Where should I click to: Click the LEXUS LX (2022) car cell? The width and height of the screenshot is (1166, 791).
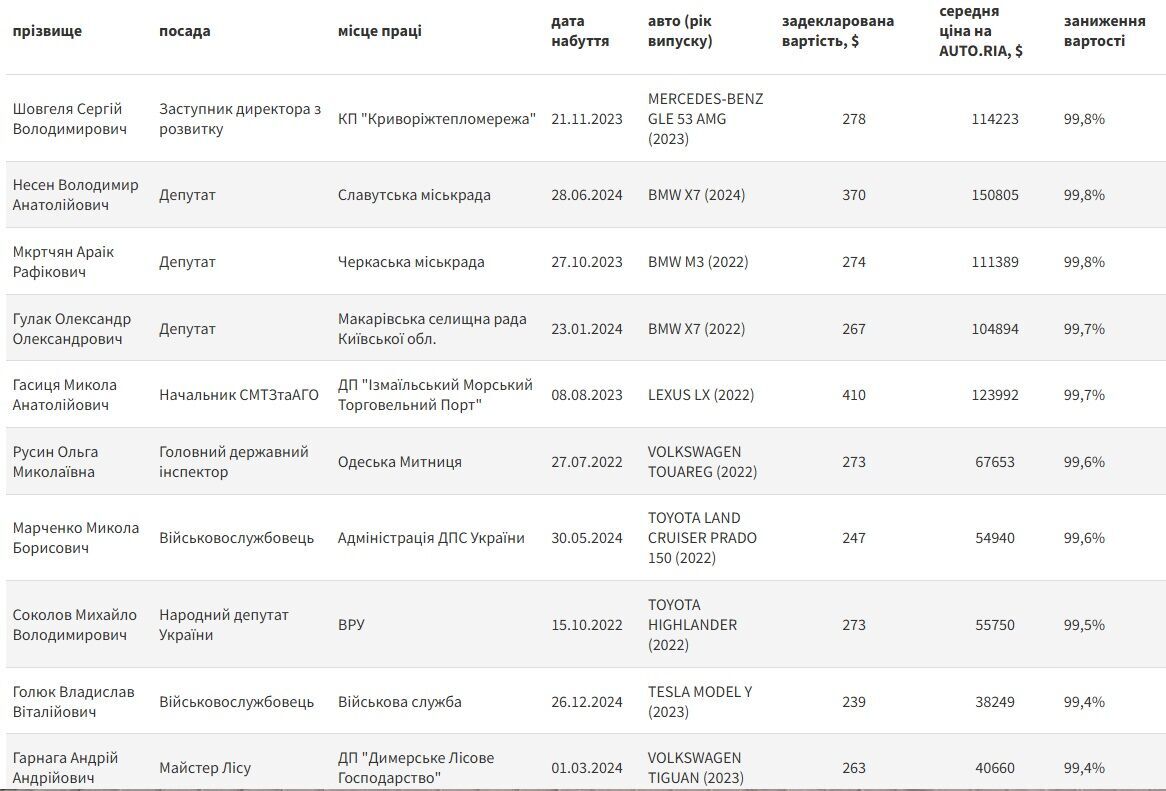[x=700, y=395]
